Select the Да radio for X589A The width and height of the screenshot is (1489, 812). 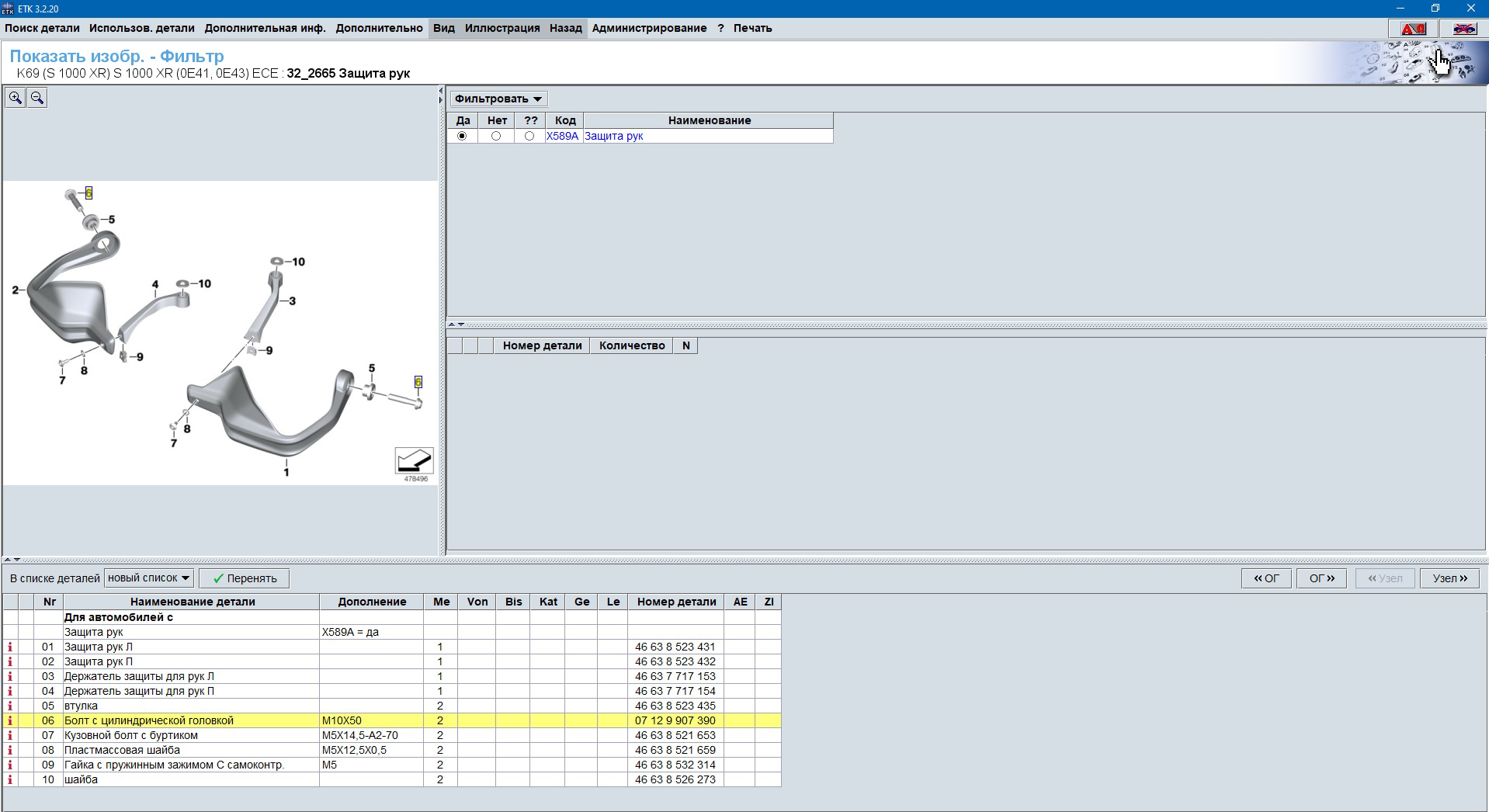462,136
